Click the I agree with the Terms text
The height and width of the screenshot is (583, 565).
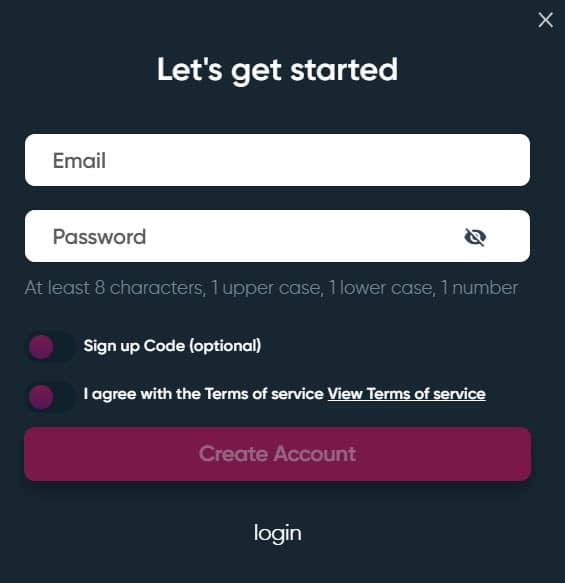[x=203, y=394]
